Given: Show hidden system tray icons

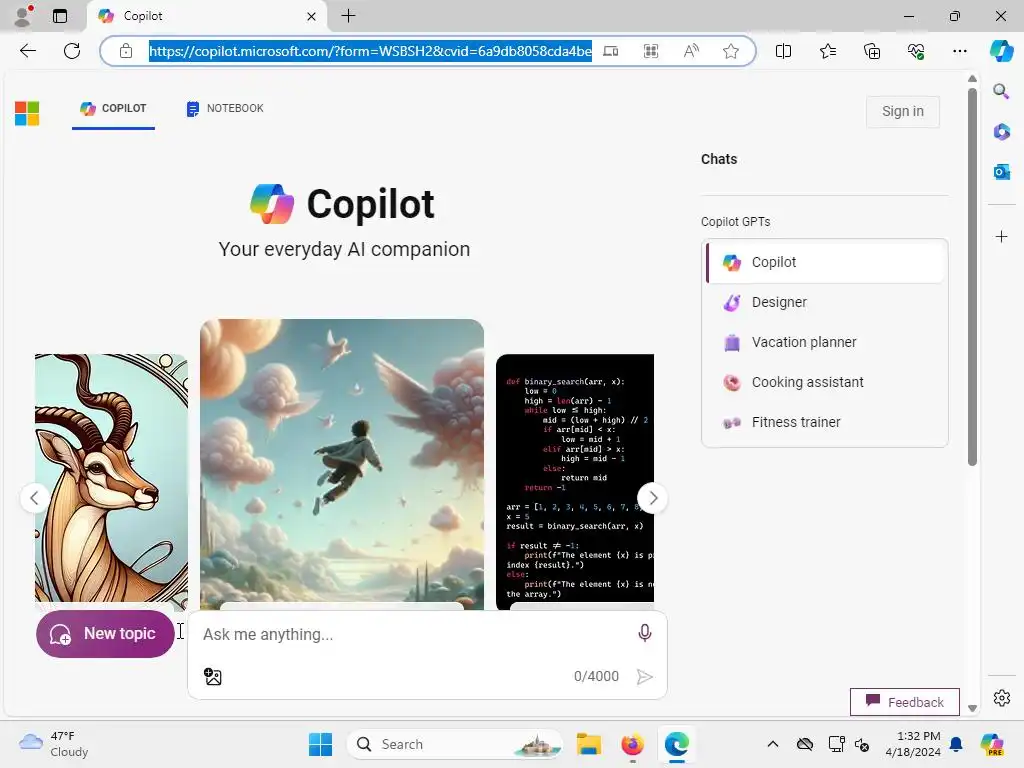Looking at the screenshot, I should coord(773,744).
